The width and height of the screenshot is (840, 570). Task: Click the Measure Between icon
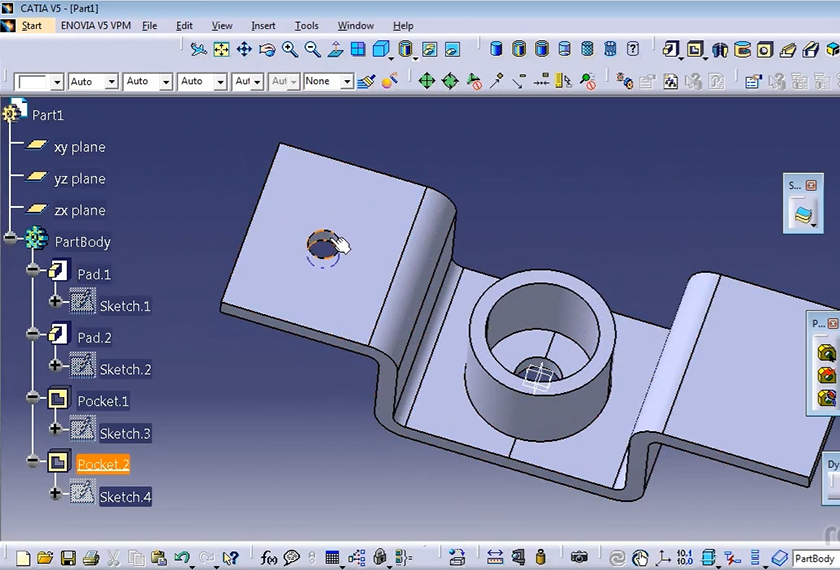click(x=495, y=558)
